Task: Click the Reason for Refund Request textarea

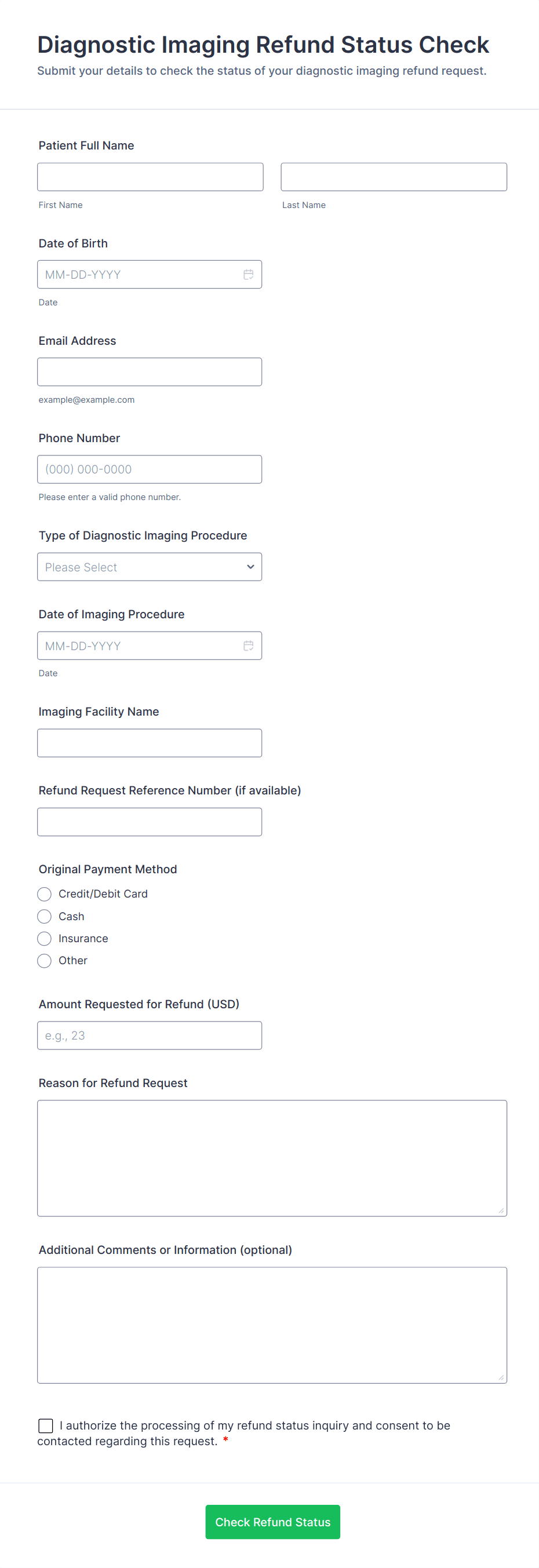Action: click(x=272, y=1158)
